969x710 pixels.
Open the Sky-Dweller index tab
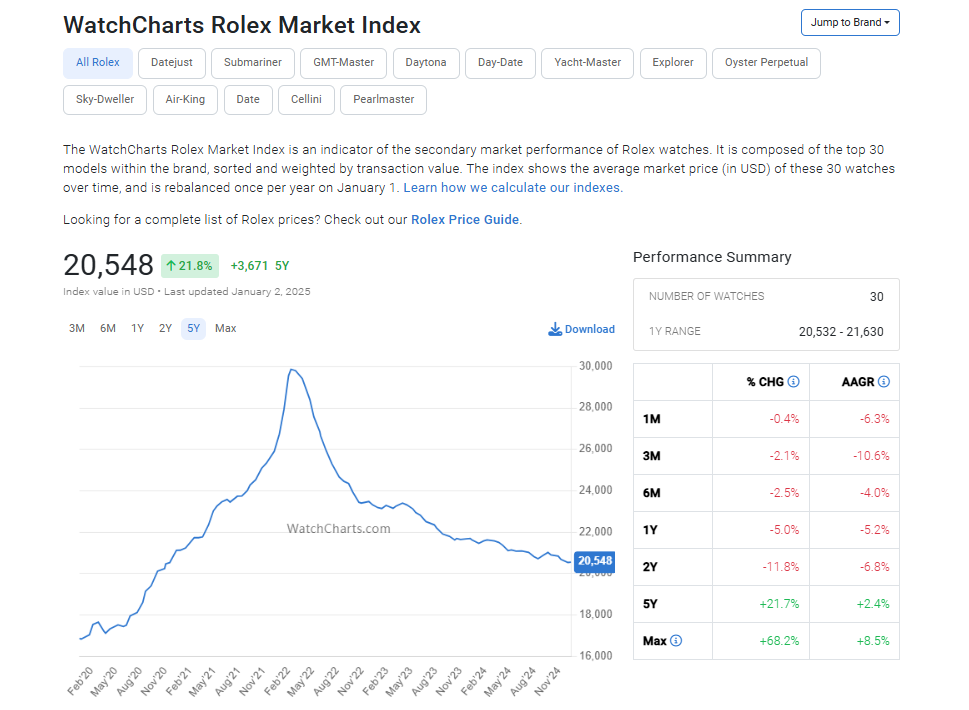(x=105, y=100)
